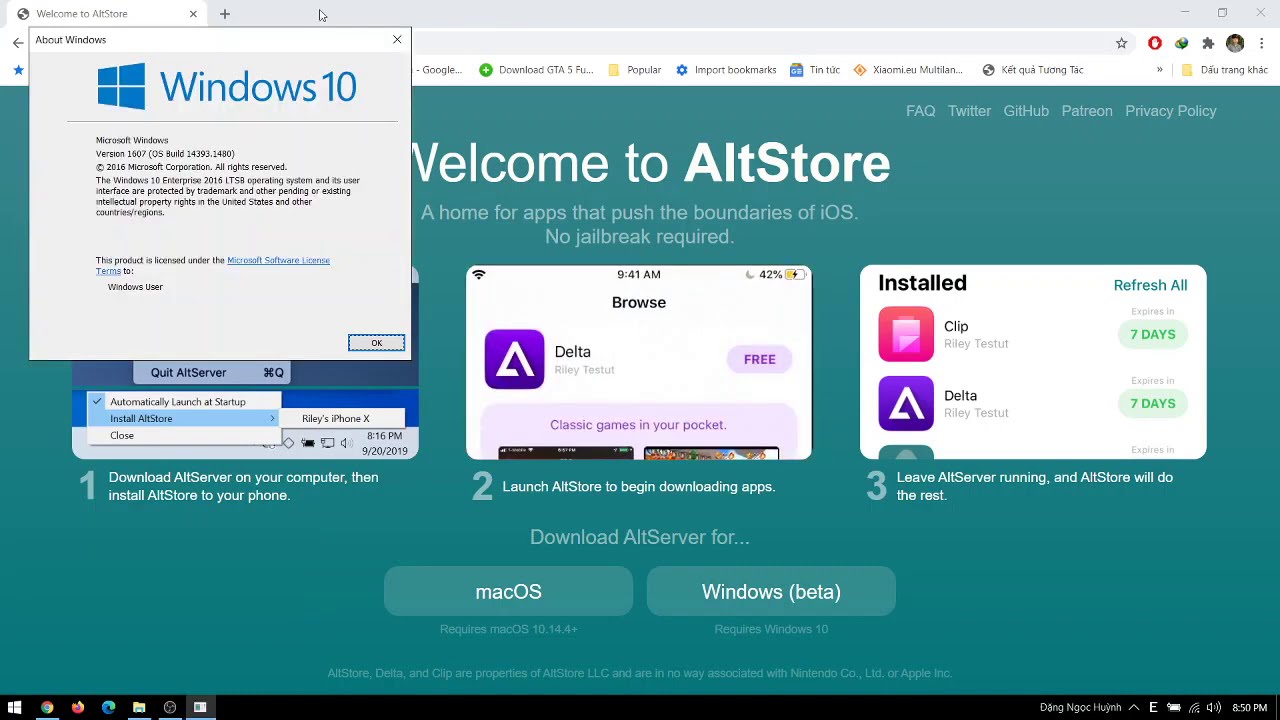The width and height of the screenshot is (1280, 720).
Task: Click the IDM globe extension icon
Action: coord(1181,43)
